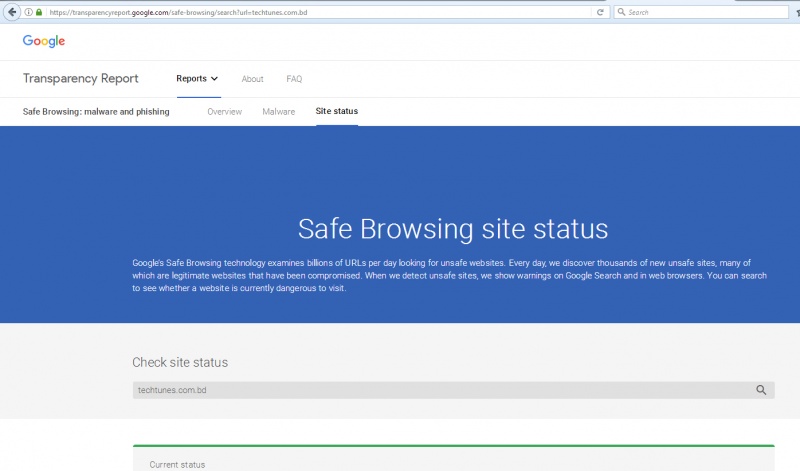The height and width of the screenshot is (471, 800).
Task: Click the Safe Browsing site status heading
Action: [453, 229]
